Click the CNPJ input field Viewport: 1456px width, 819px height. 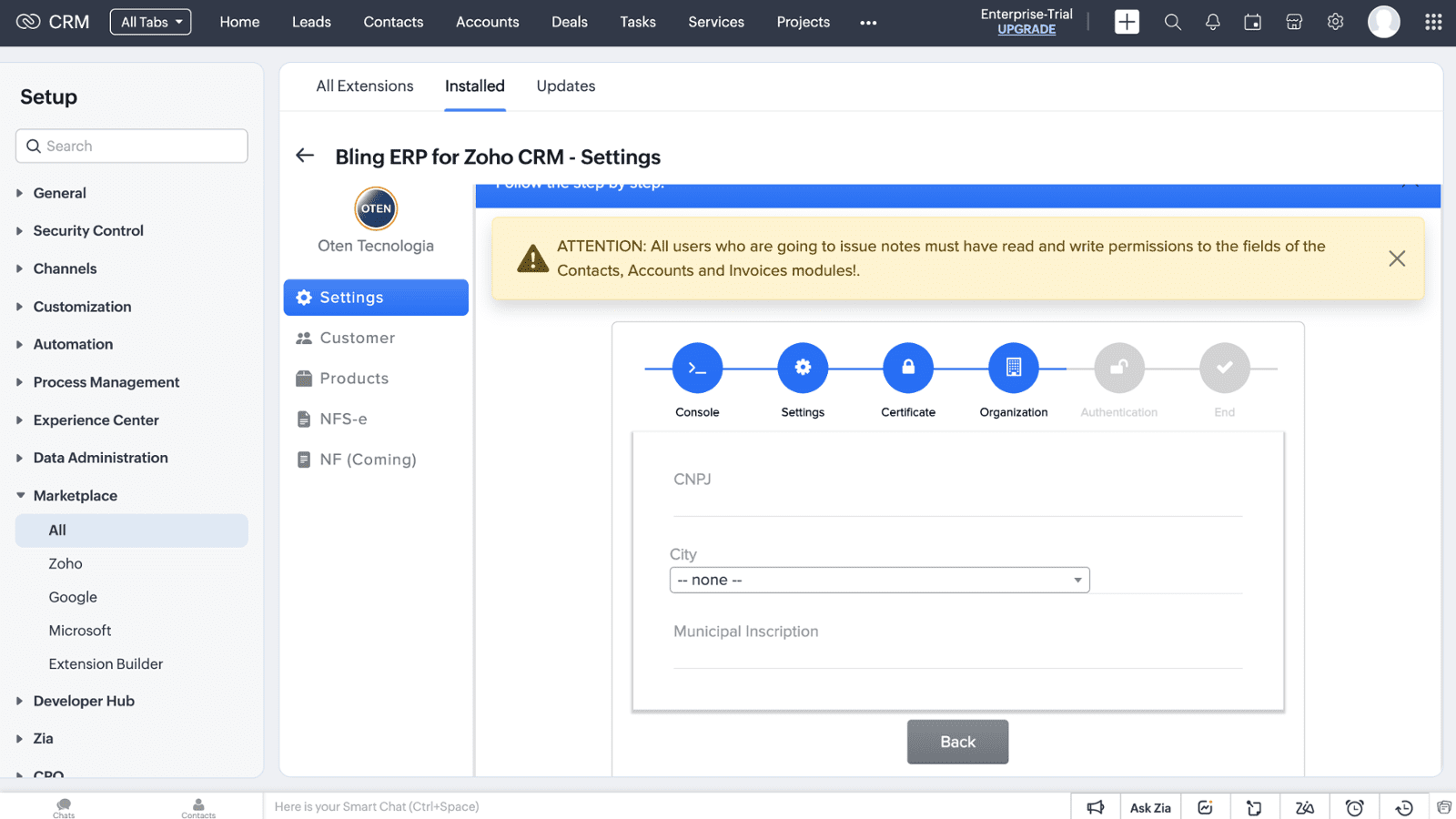(x=956, y=500)
